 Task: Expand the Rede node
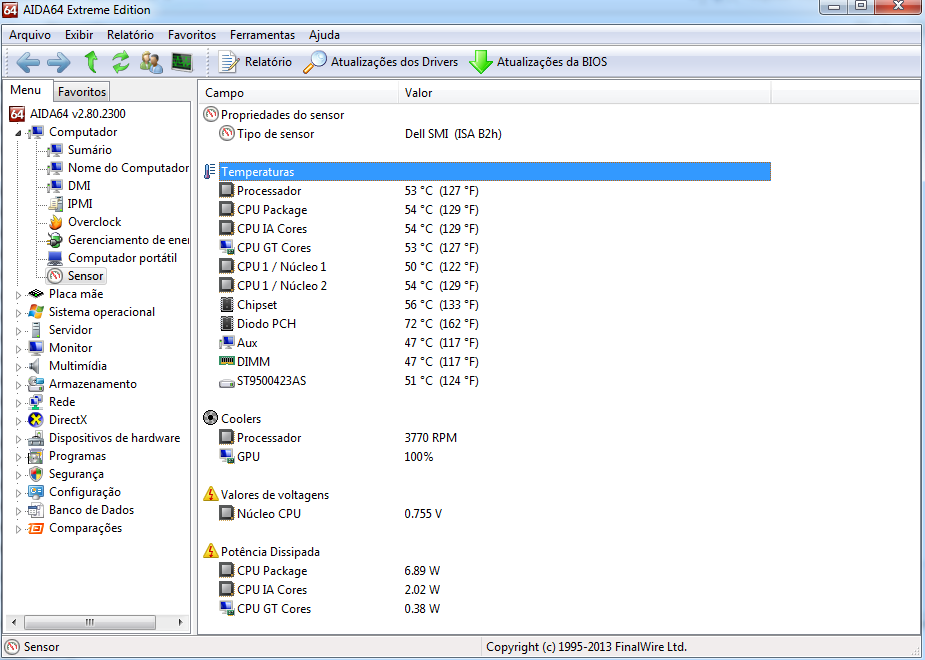click(18, 403)
